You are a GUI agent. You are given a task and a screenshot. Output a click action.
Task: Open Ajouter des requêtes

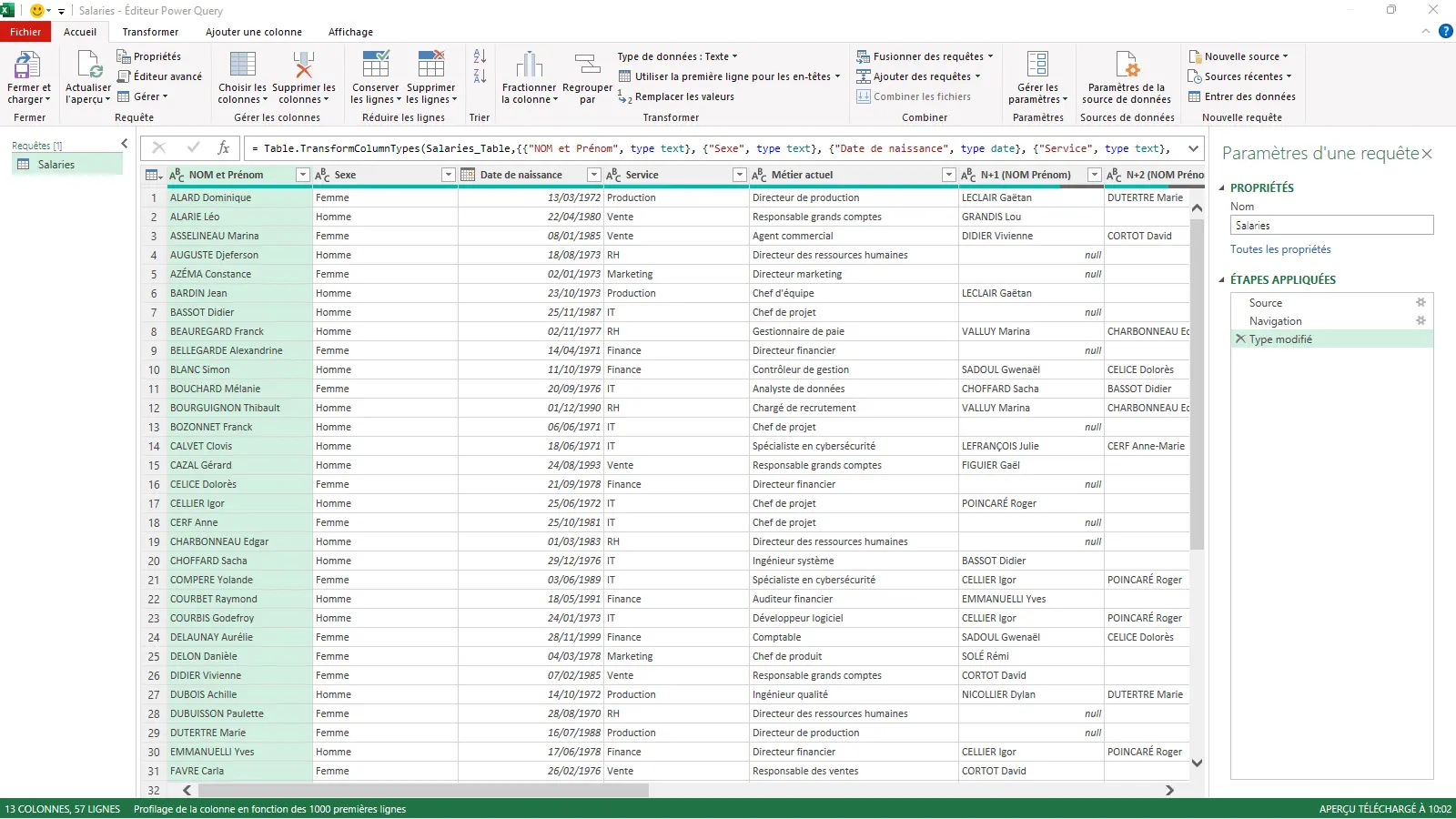918,76
